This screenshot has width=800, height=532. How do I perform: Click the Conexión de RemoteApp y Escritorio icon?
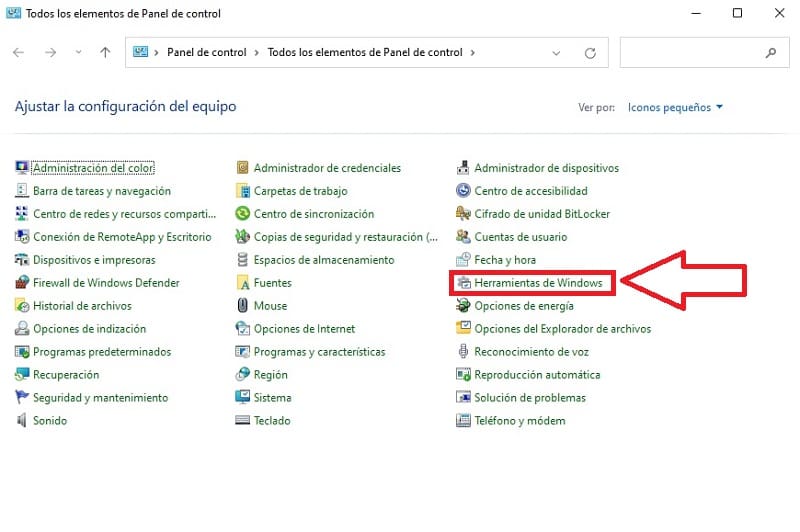pyautogui.click(x=21, y=236)
